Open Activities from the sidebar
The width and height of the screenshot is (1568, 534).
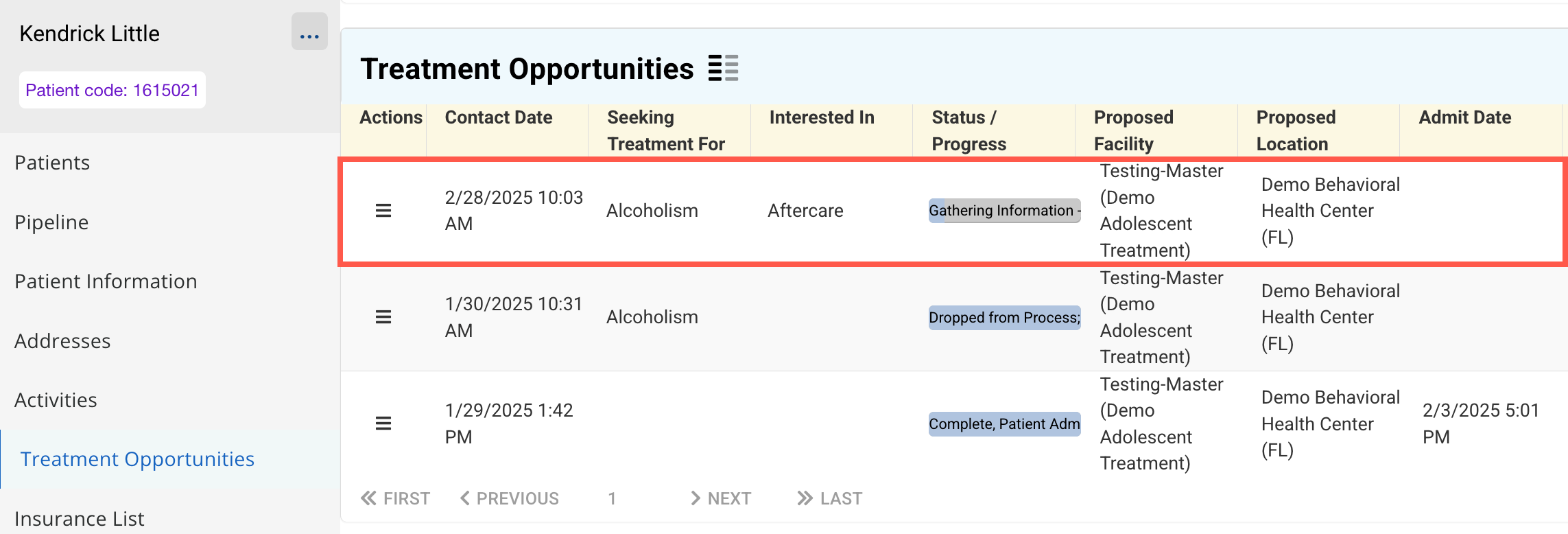(56, 400)
